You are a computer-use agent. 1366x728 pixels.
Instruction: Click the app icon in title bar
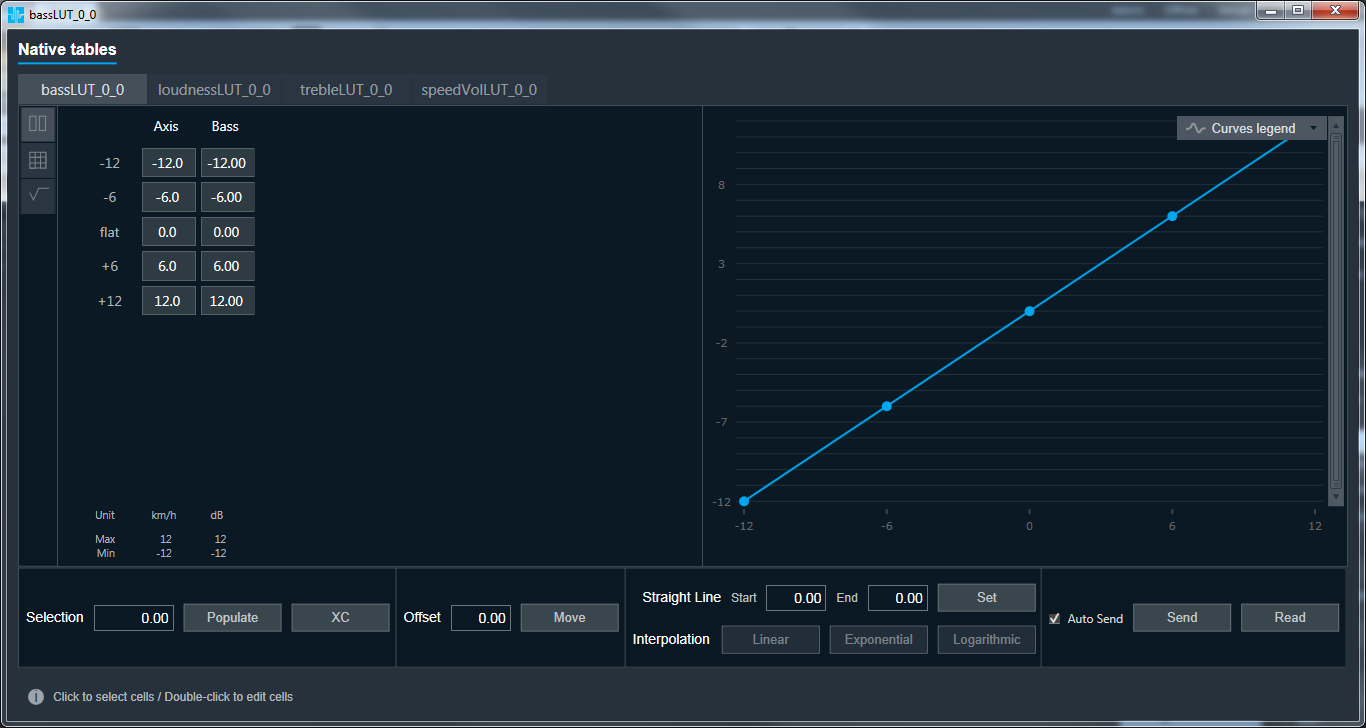pos(15,14)
